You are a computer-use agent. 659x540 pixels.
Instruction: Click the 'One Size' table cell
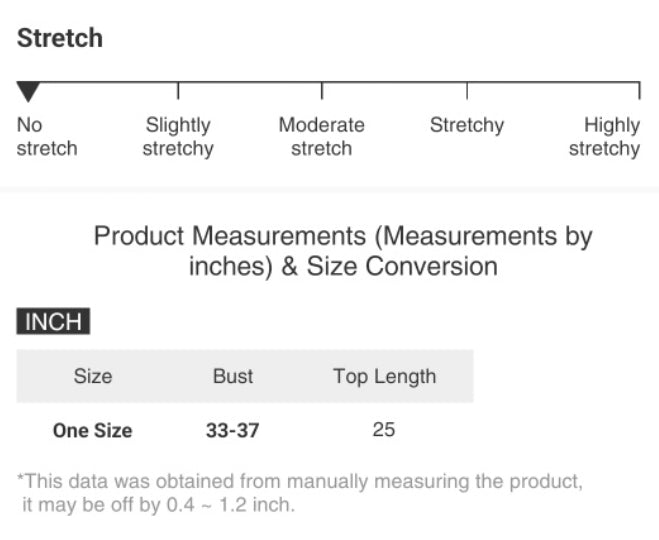[93, 431]
